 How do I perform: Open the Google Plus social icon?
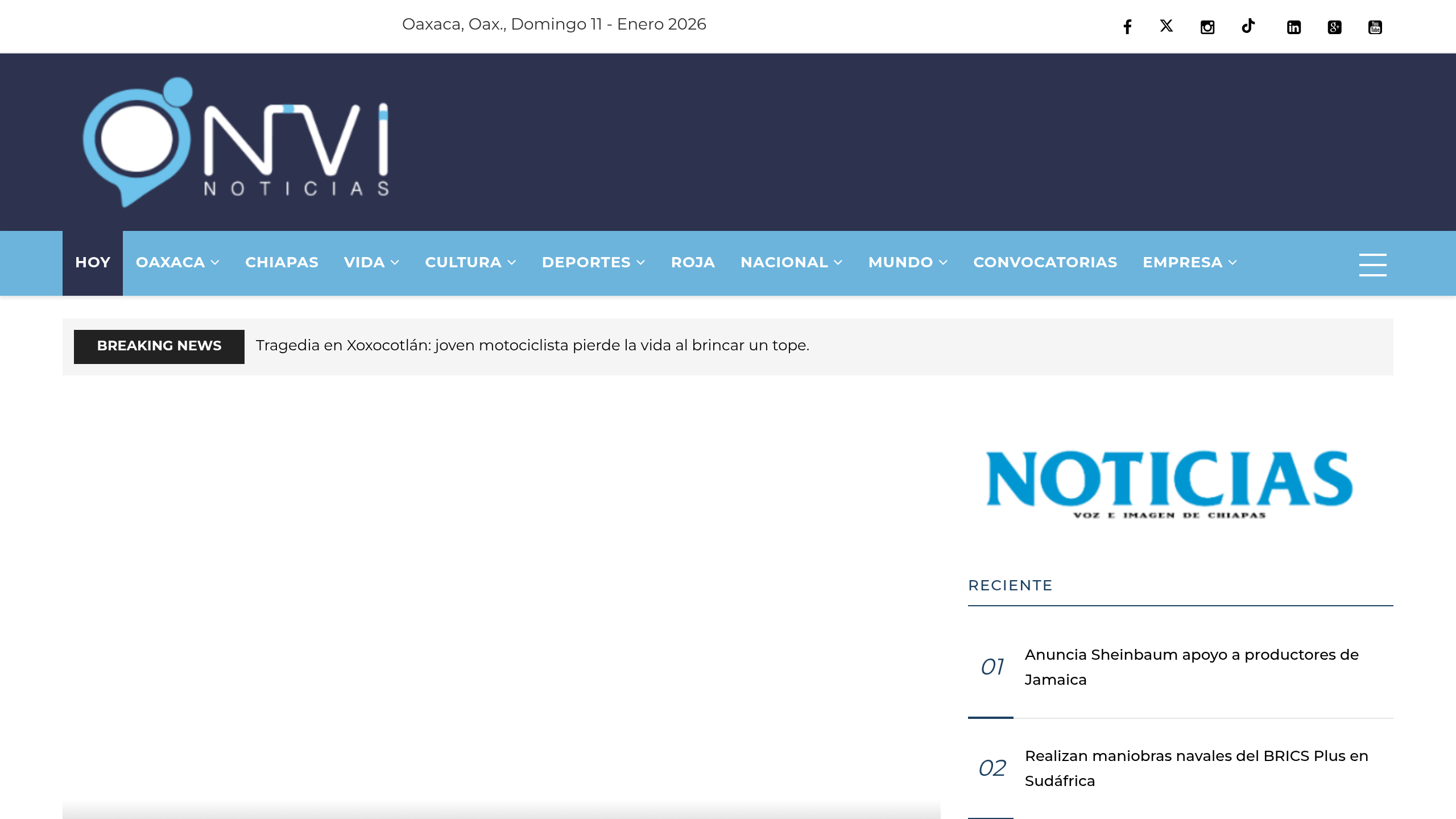click(x=1334, y=27)
